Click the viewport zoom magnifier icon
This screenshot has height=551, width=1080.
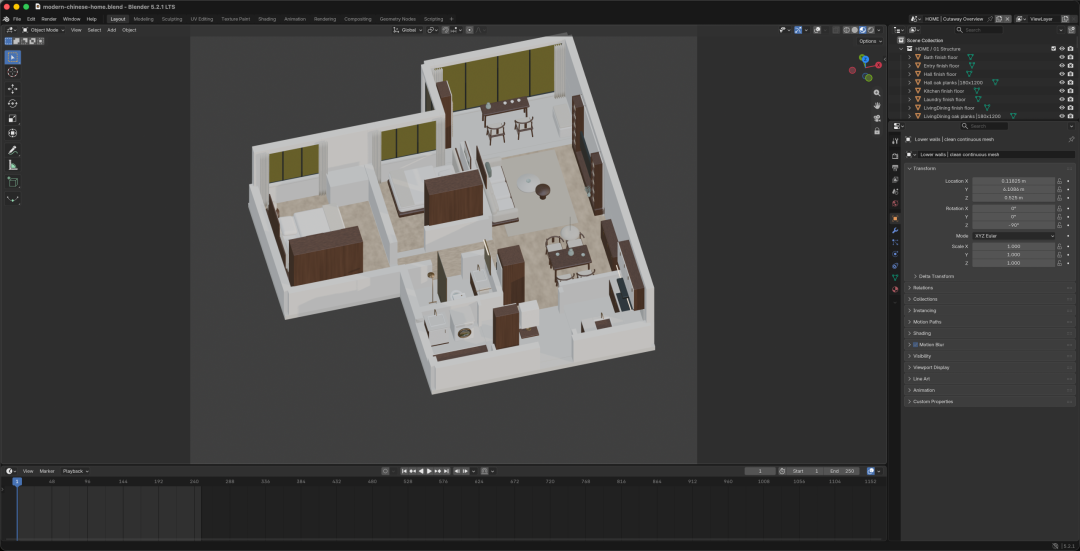click(x=877, y=93)
